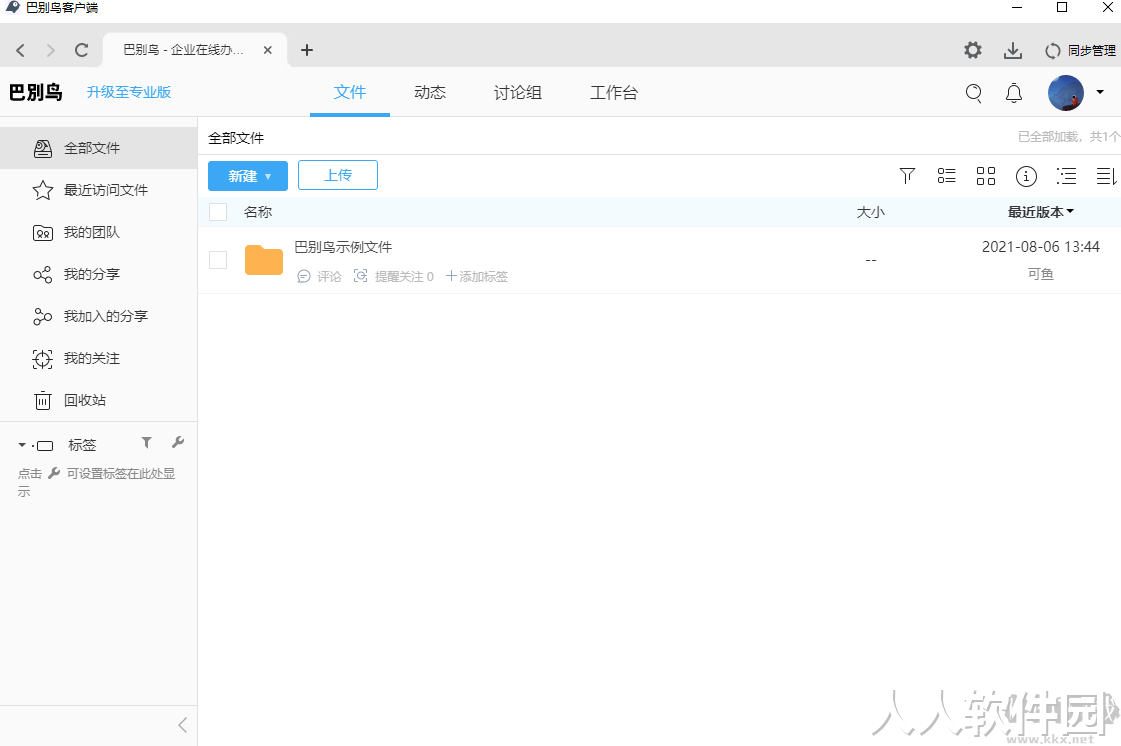Click 提醒关注 0 under the folder

click(394, 276)
